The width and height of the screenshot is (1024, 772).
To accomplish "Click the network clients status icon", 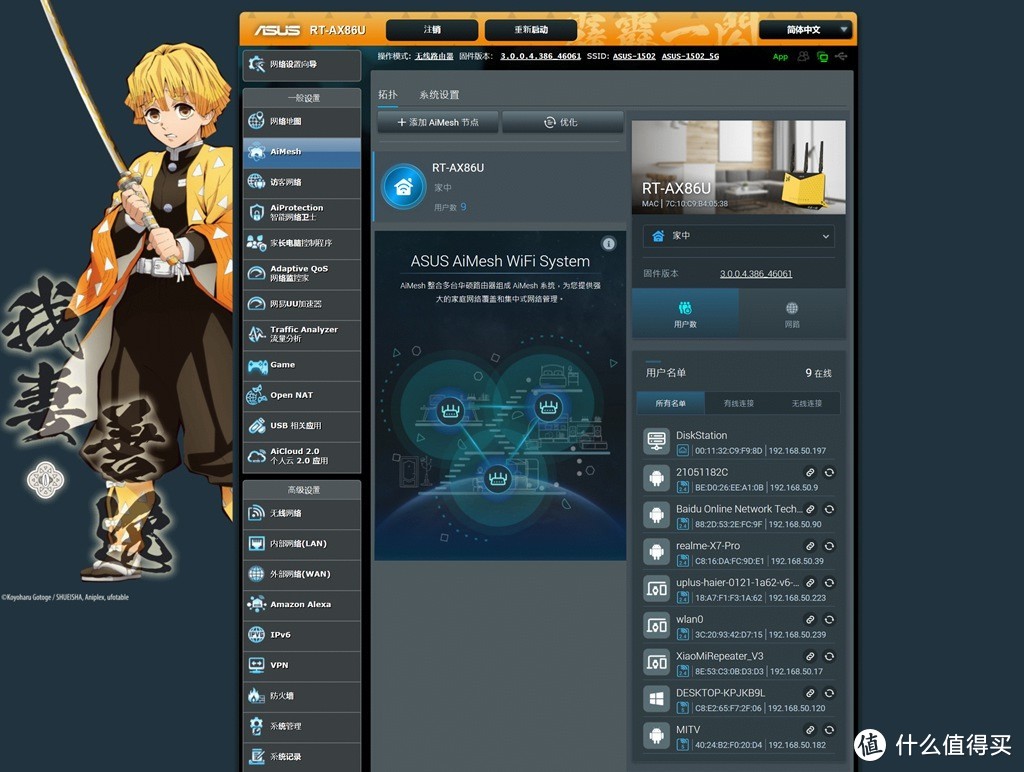I will pos(822,57).
